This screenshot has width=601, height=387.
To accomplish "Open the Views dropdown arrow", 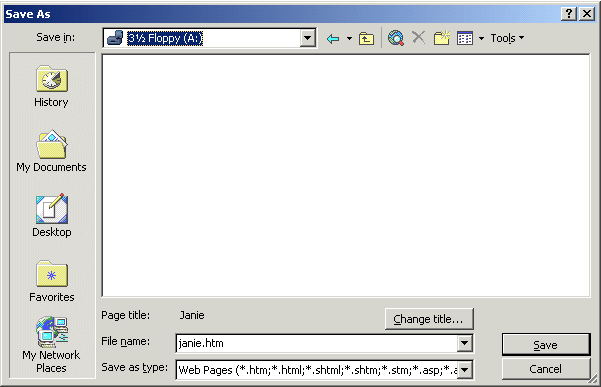I will (481, 38).
